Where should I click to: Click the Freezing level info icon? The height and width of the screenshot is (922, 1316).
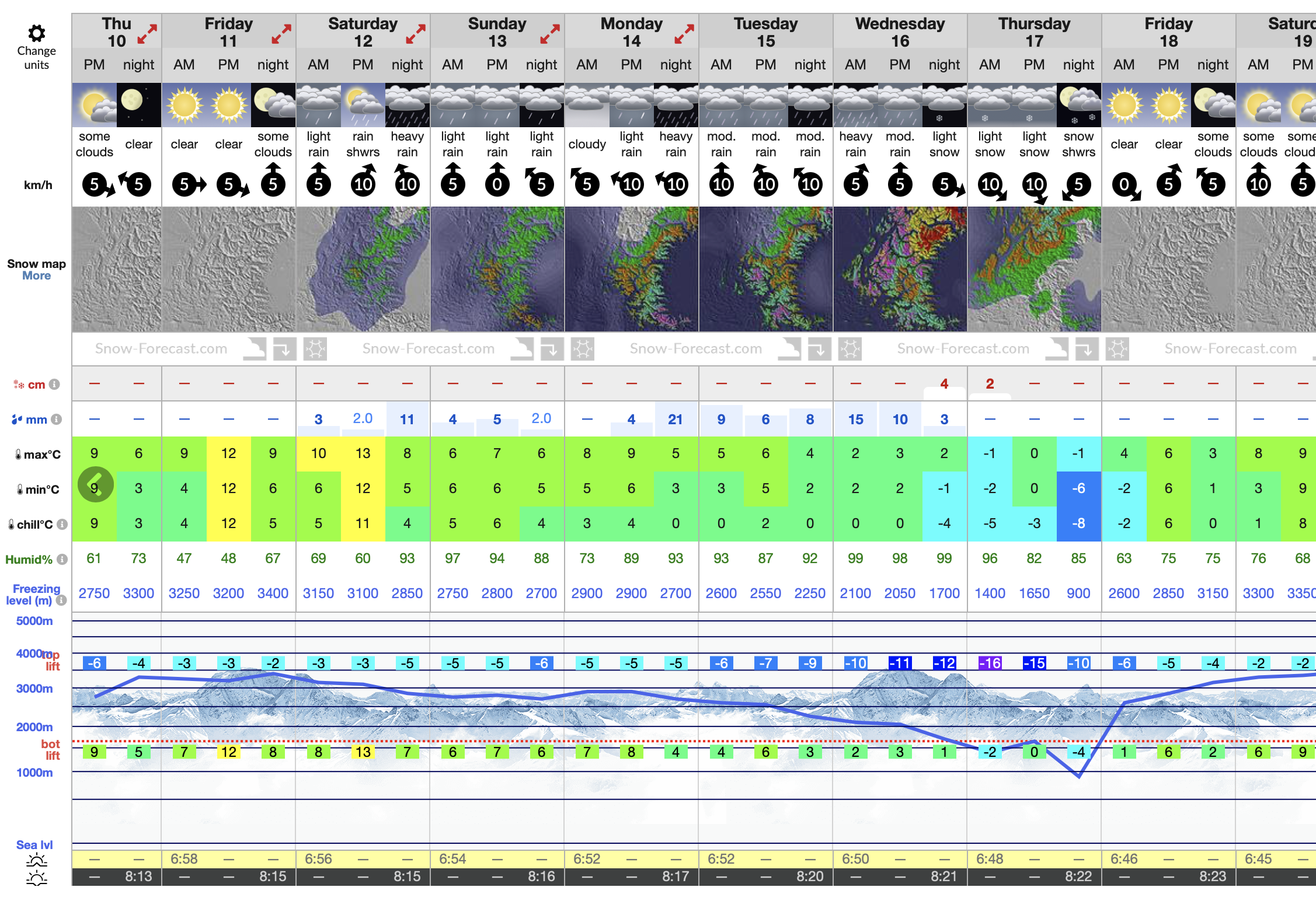[61, 600]
